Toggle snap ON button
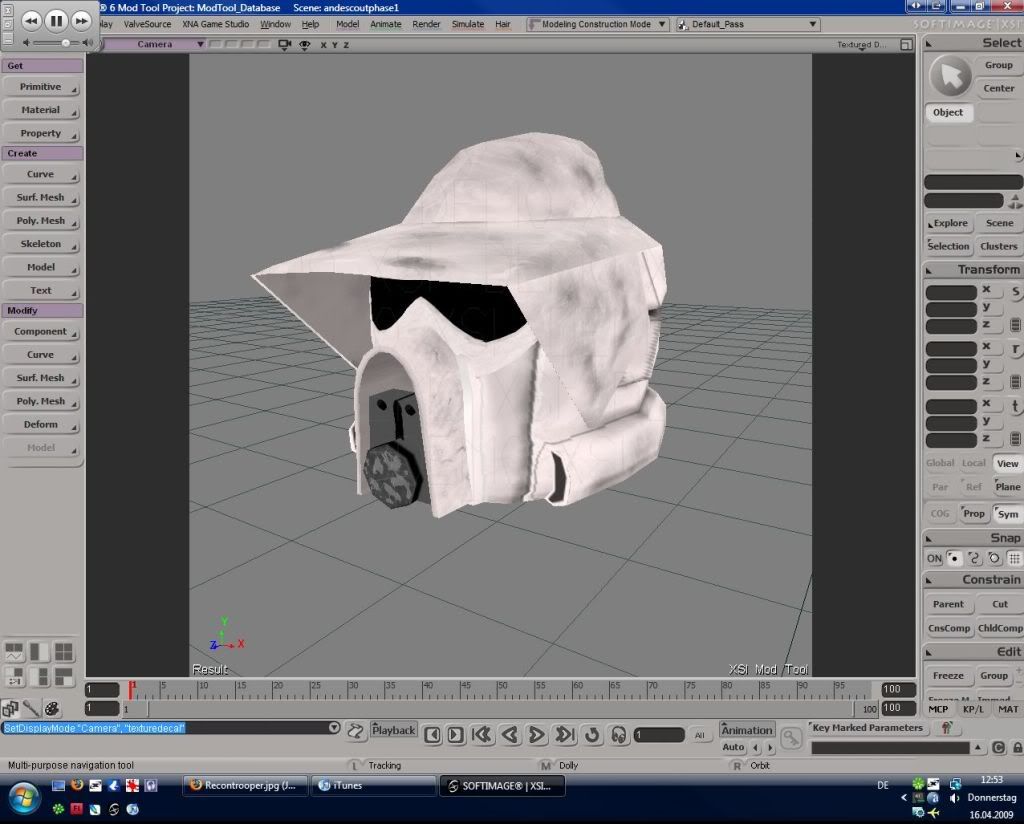 [x=935, y=558]
